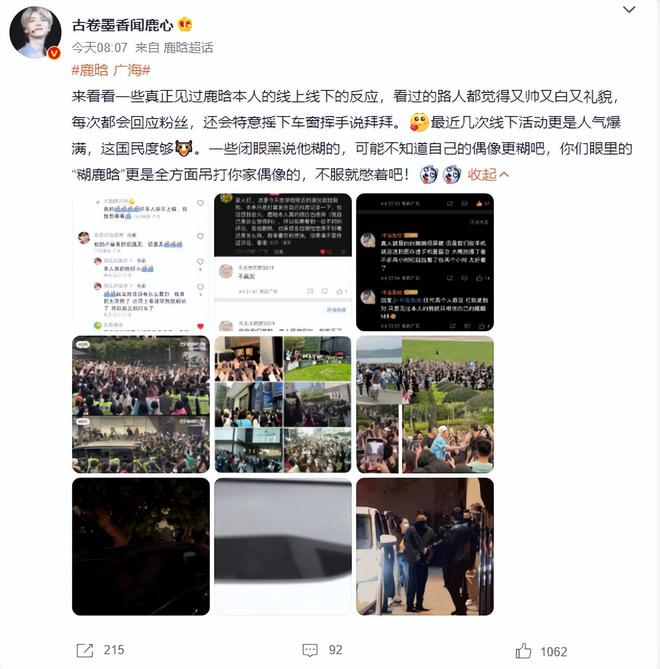Open the first comment screenshot thumbnail
This screenshot has width=660, height=669.
(141, 262)
